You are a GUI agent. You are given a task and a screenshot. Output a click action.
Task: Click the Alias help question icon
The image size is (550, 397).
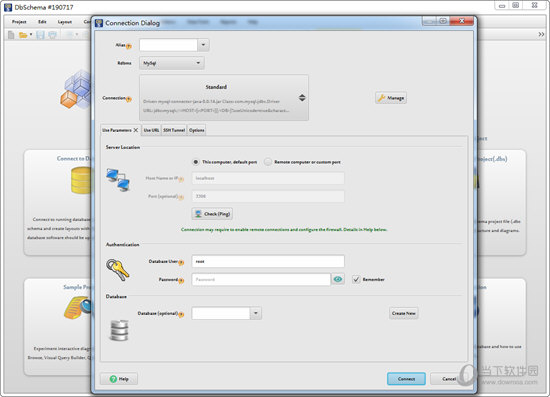click(x=129, y=46)
